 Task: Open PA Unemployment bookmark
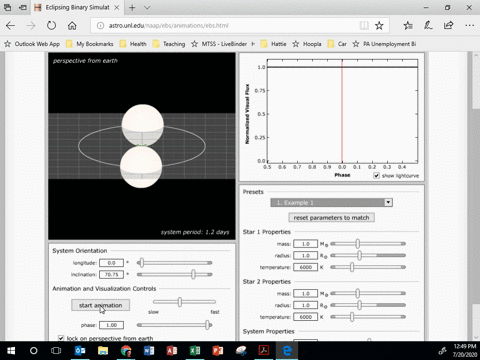(x=384, y=44)
